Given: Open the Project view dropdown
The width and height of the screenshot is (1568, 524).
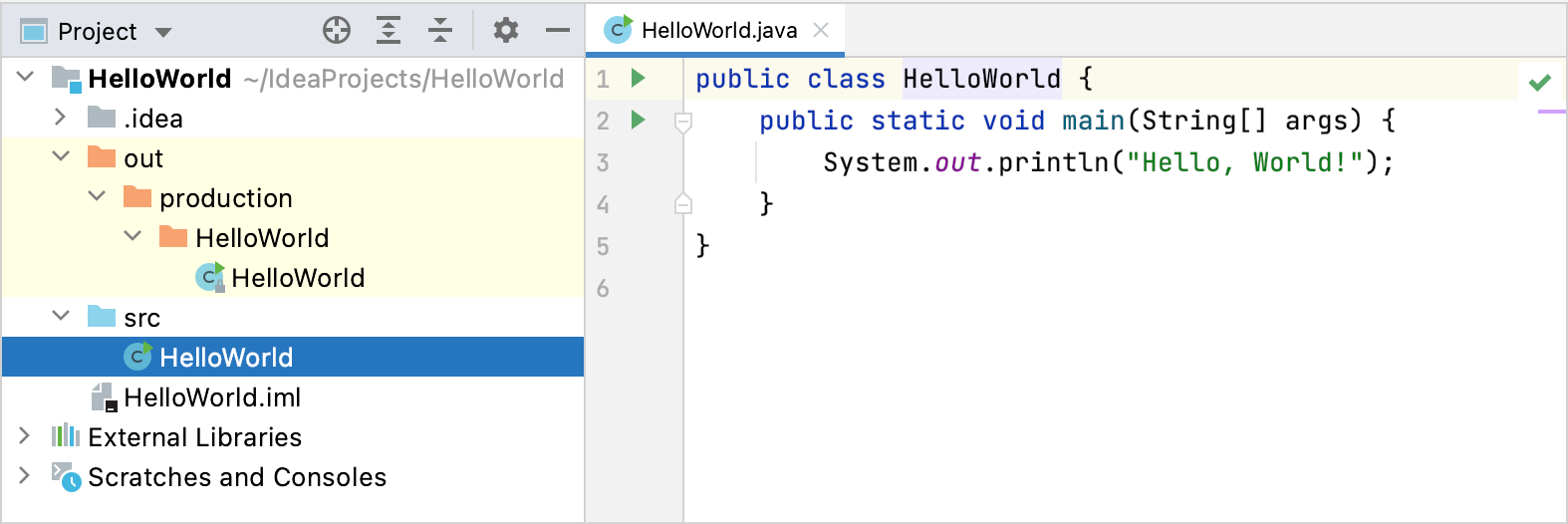Looking at the screenshot, I should point(163,32).
